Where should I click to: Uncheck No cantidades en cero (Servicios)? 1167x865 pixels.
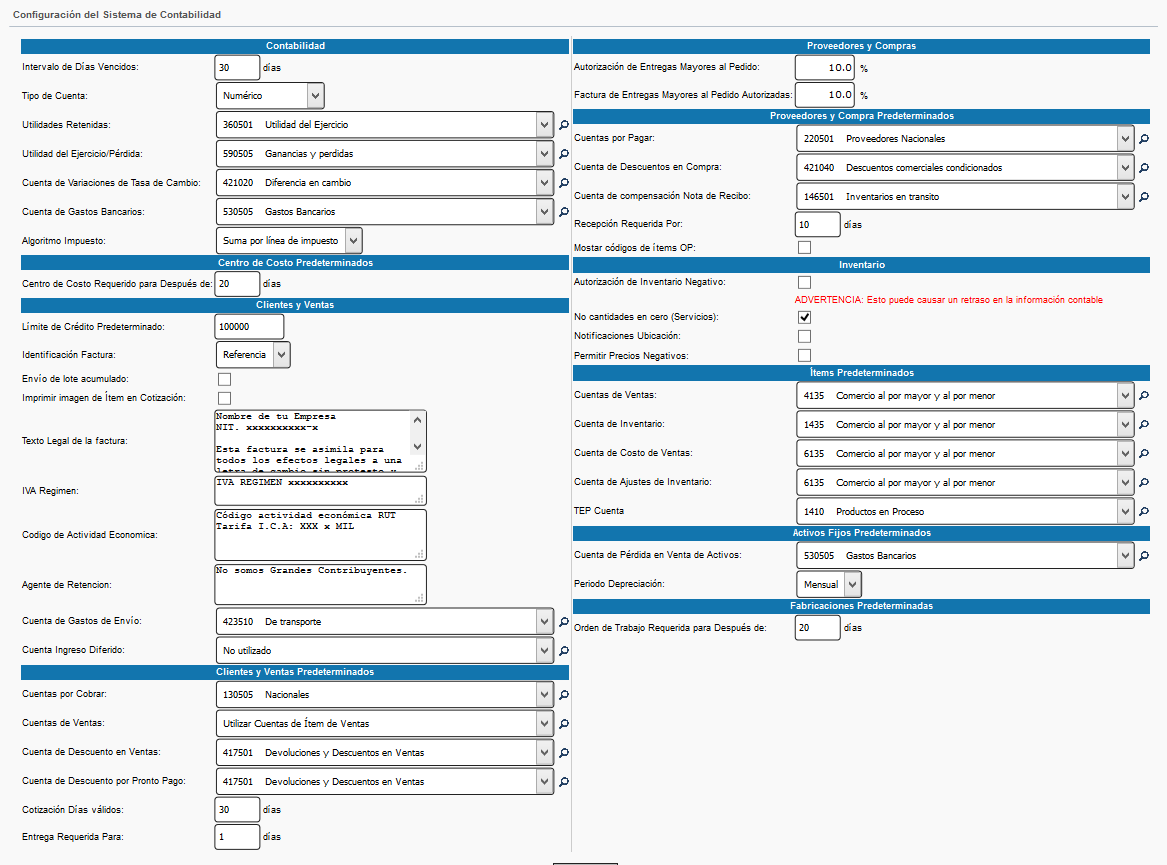pos(804,317)
